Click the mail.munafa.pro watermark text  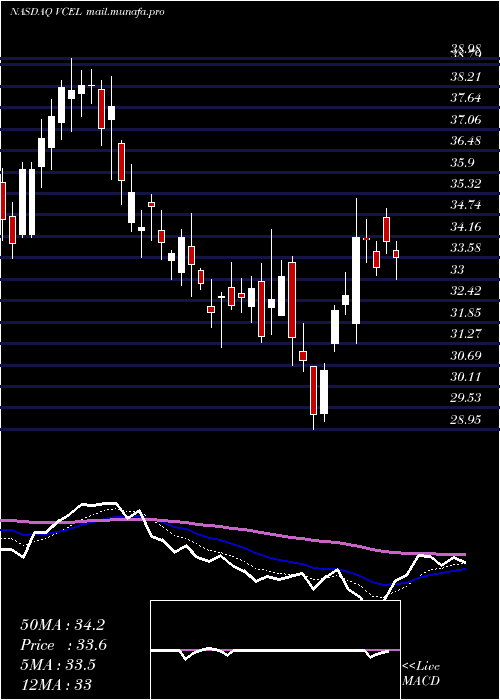125,12
